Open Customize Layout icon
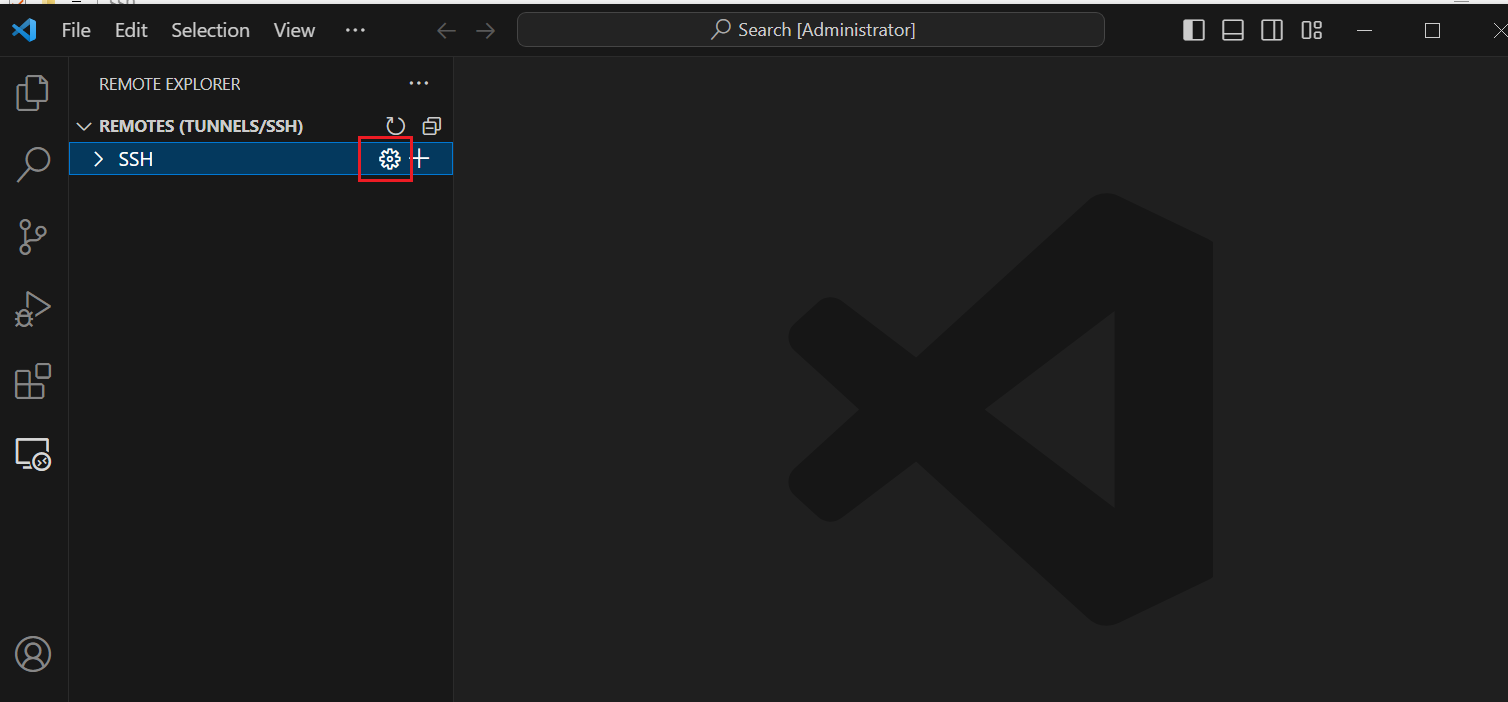Image resolution: width=1508 pixels, height=702 pixels. pyautogui.click(x=1312, y=30)
